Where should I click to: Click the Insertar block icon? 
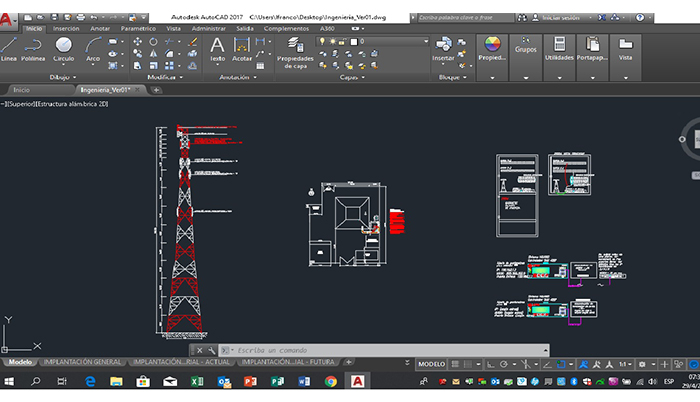(443, 46)
